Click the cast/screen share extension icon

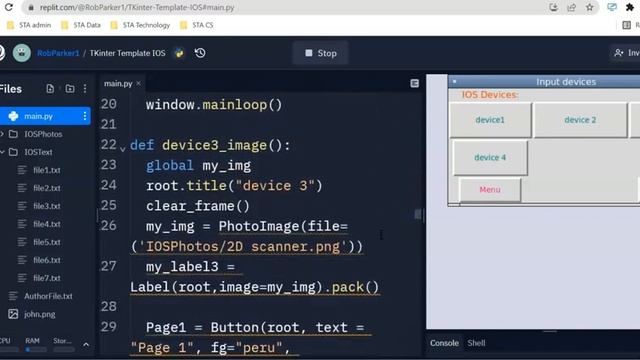coord(612,7)
